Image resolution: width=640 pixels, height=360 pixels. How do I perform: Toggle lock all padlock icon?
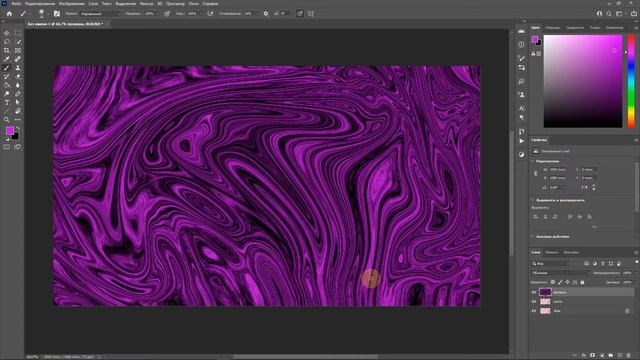coord(582,282)
